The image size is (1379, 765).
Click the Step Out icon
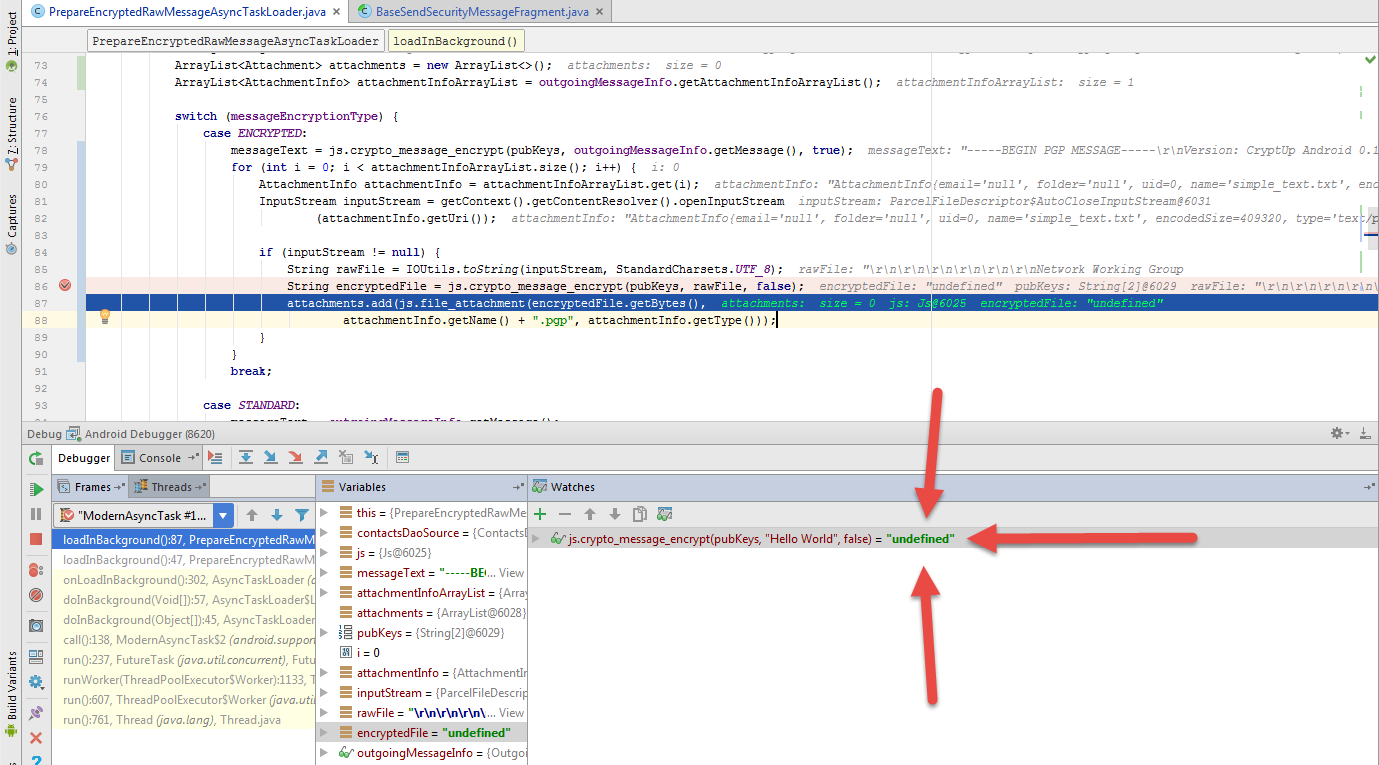point(320,457)
